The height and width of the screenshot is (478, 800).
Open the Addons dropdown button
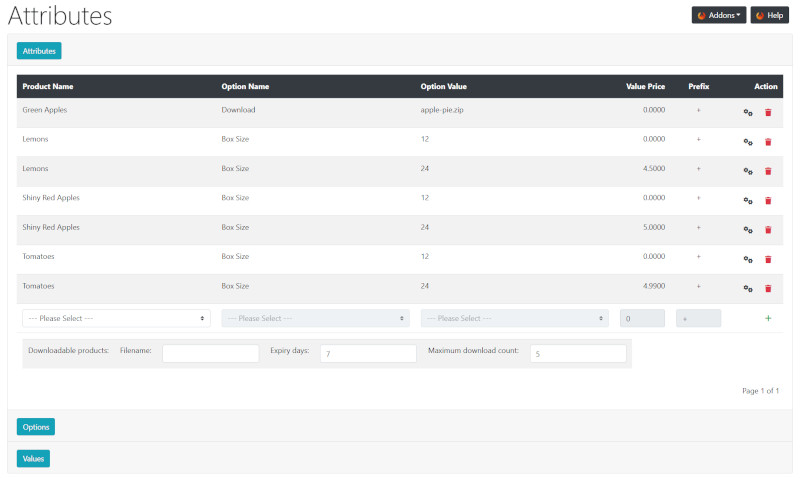(718, 15)
